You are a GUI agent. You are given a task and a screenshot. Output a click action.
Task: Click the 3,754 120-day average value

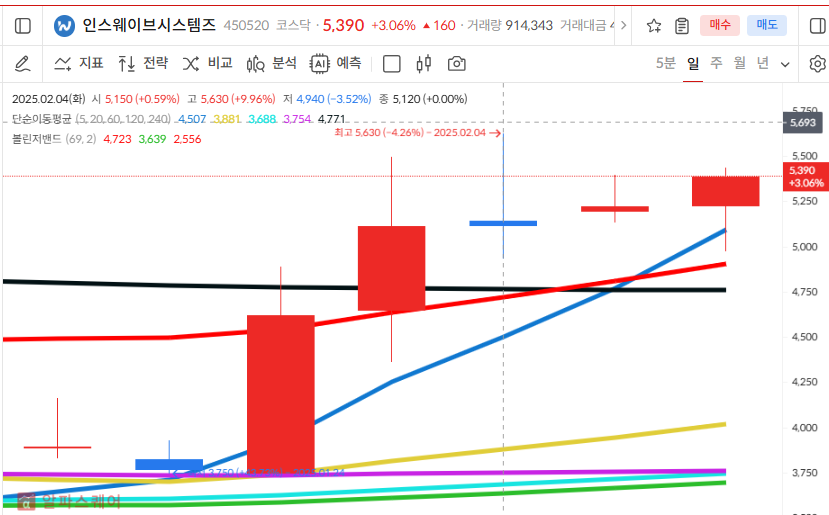297,119
